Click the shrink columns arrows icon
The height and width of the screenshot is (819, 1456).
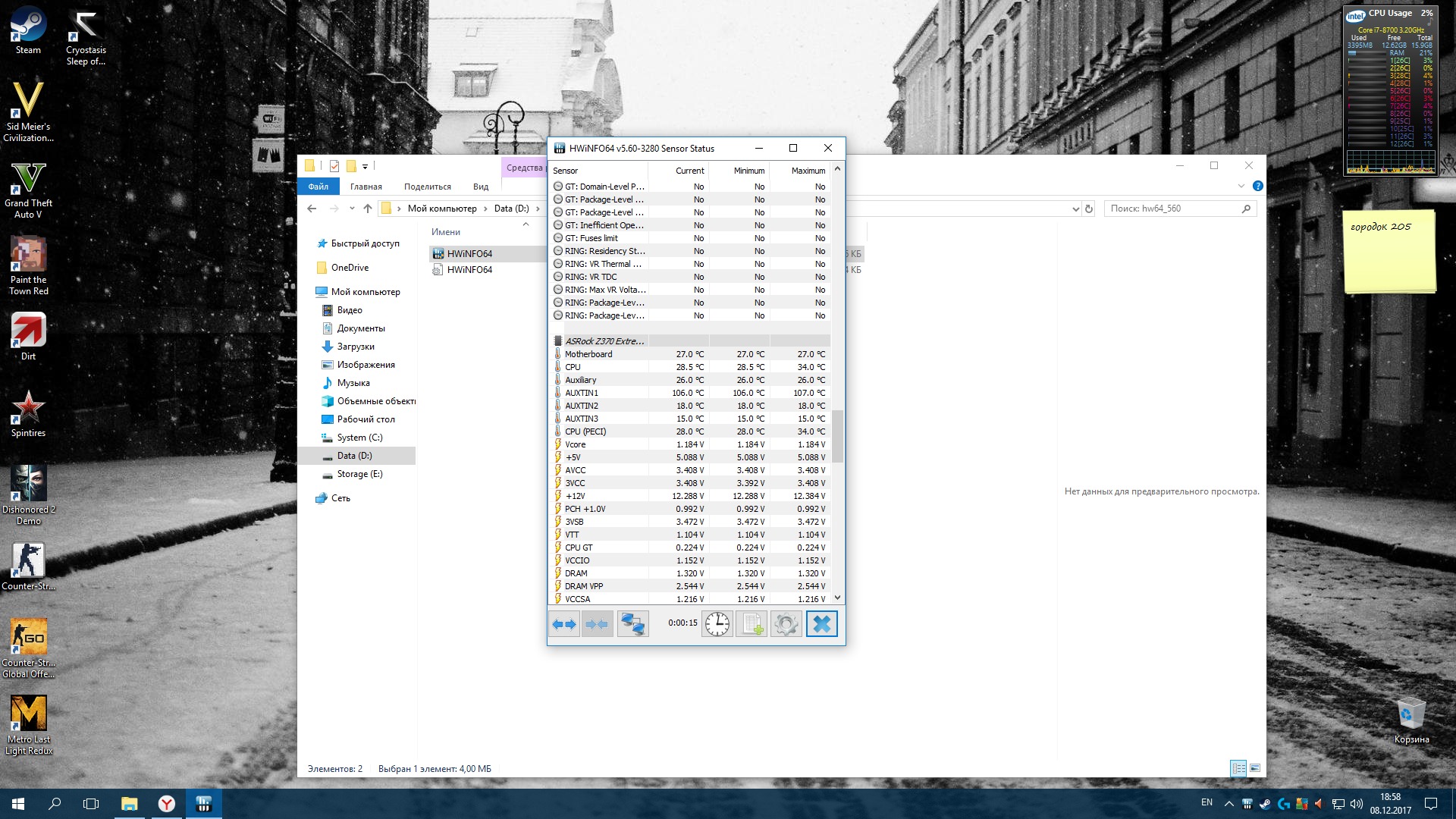point(597,624)
